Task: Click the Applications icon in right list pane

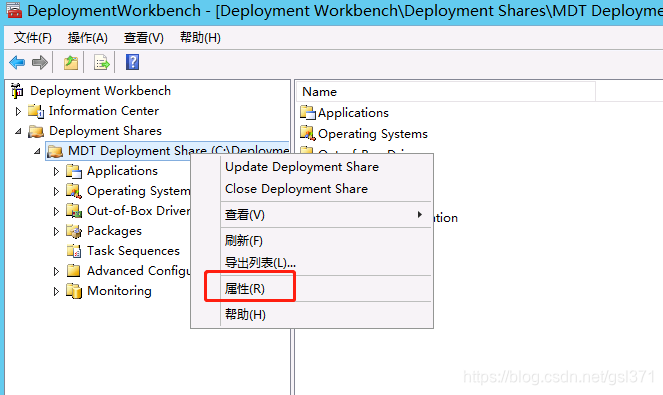Action: pyautogui.click(x=308, y=112)
